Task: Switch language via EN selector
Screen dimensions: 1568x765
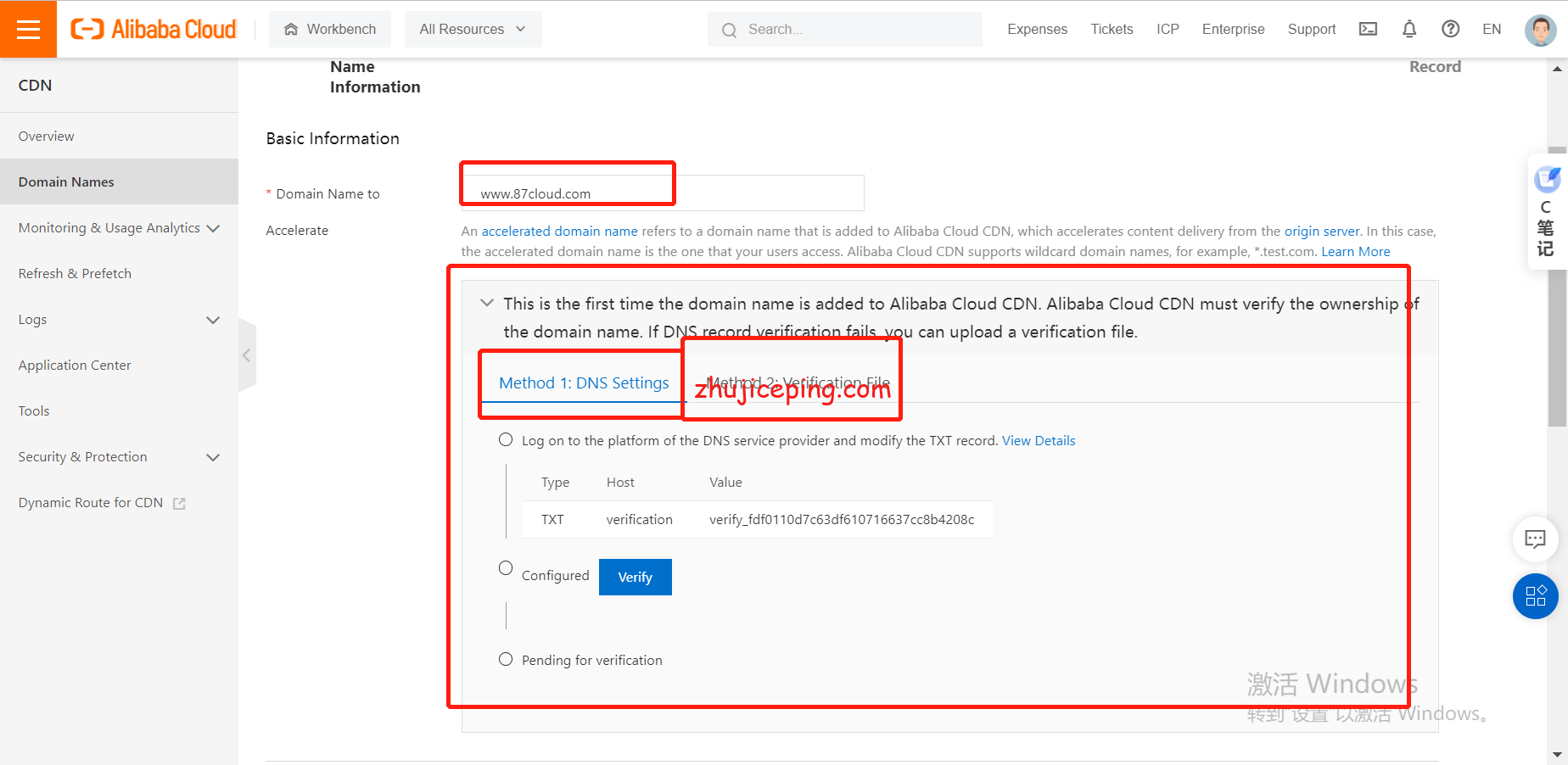Action: pyautogui.click(x=1492, y=29)
